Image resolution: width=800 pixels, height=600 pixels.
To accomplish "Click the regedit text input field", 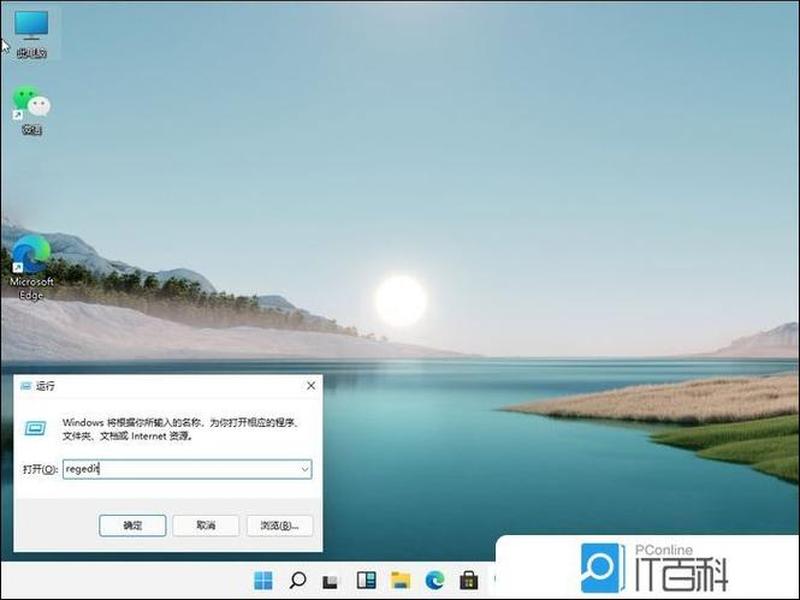I will [x=187, y=469].
